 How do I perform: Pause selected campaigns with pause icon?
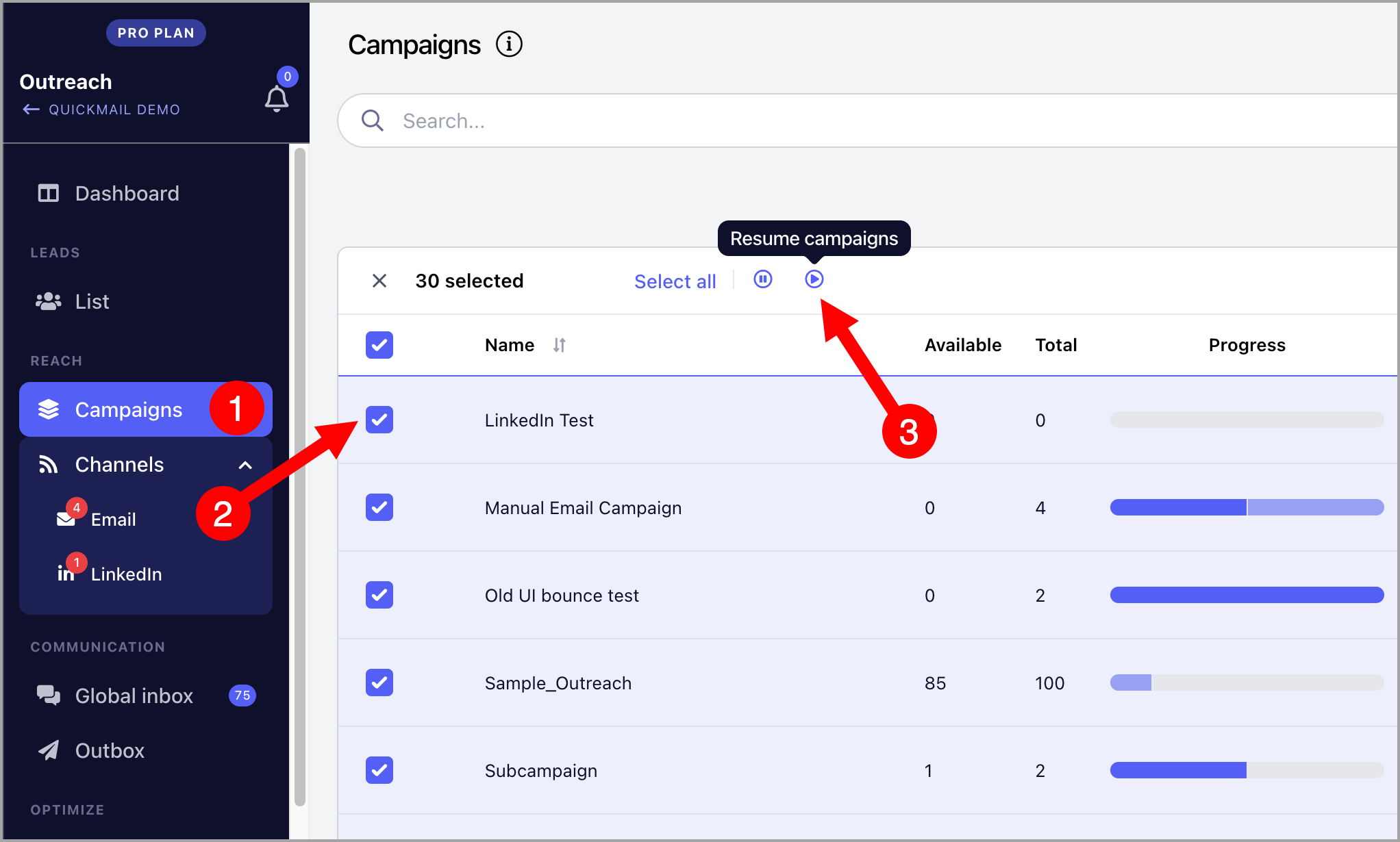click(x=762, y=279)
